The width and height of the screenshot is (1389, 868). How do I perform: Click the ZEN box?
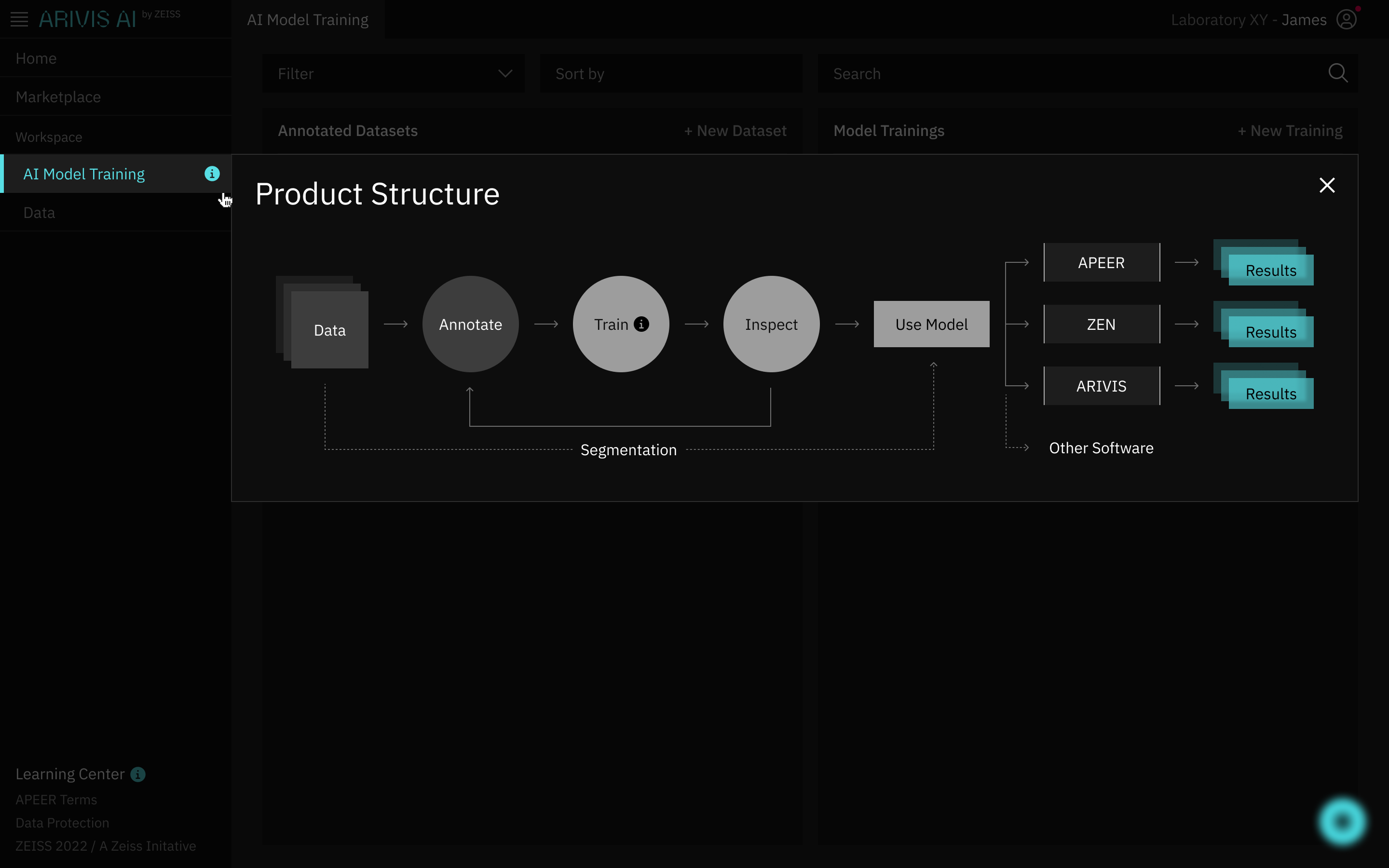click(x=1102, y=325)
